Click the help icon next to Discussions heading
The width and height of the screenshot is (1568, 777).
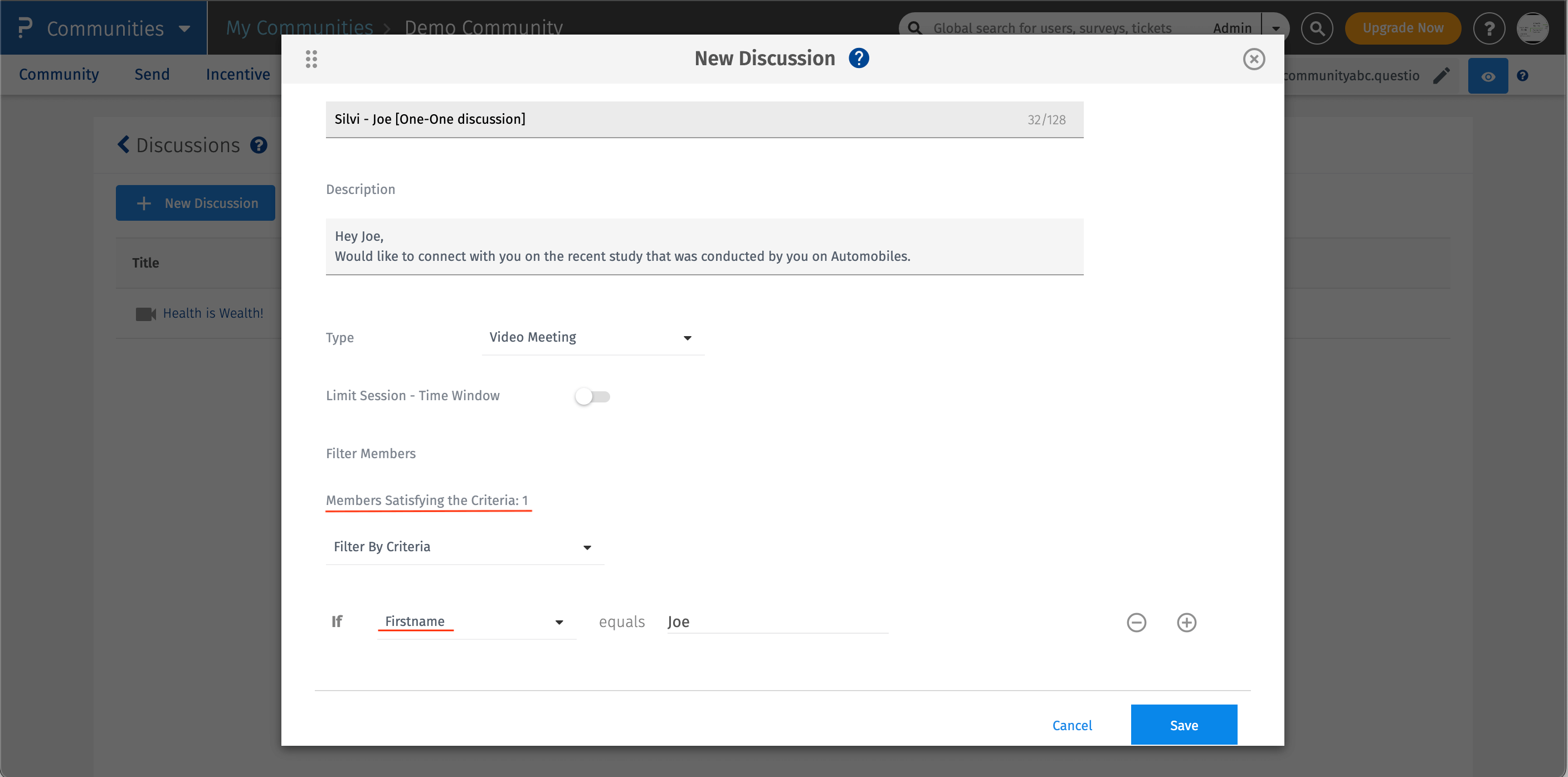259,145
